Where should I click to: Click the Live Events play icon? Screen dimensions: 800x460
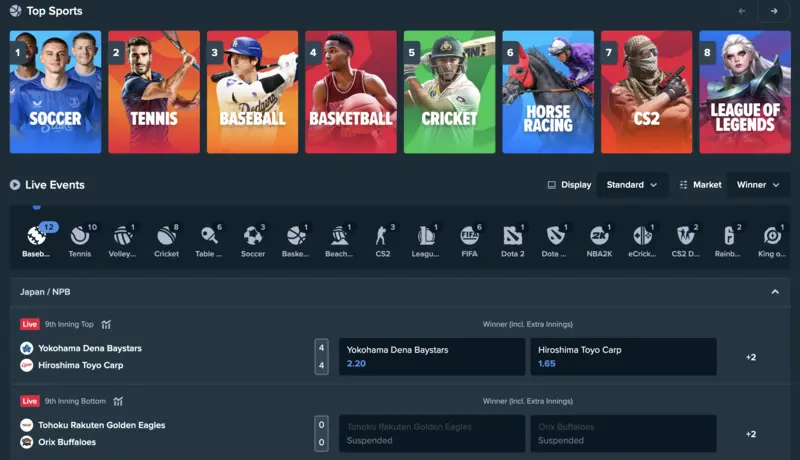coord(15,185)
